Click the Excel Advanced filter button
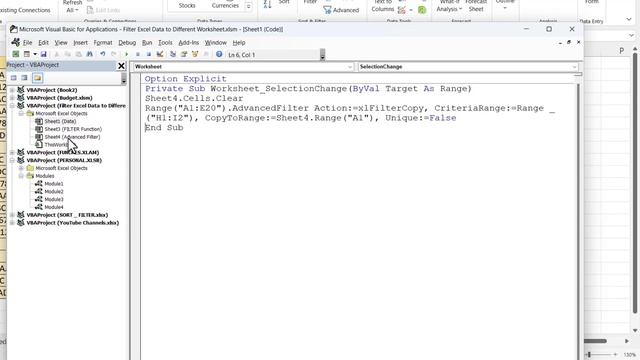Image resolution: width=640 pixels, height=360 pixels. (341, 10)
